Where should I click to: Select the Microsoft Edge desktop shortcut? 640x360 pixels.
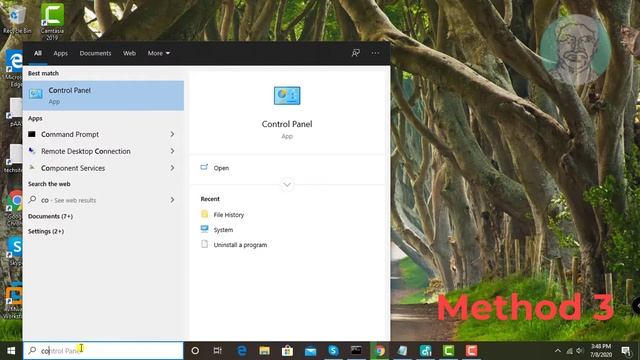(14, 68)
